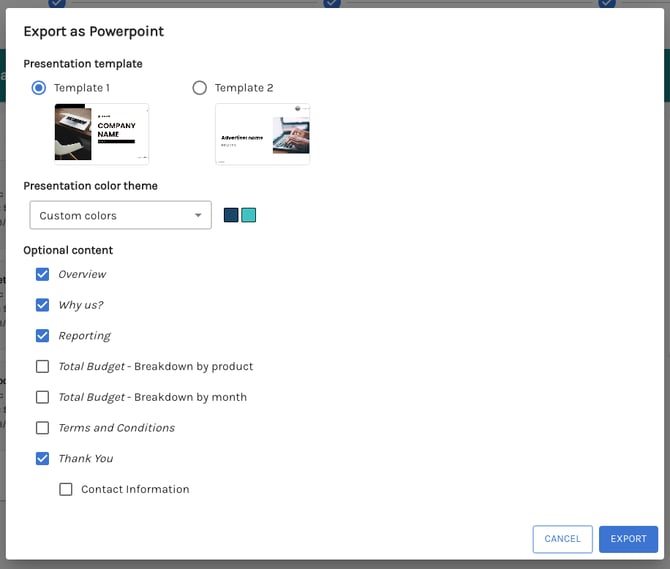Tick the Contact Information checkbox

(x=66, y=489)
